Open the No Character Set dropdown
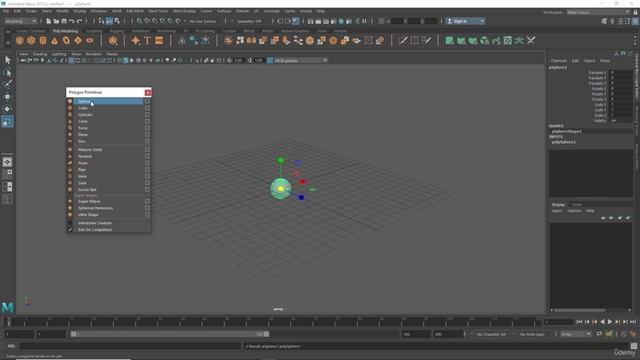640x360 pixels. click(491, 334)
